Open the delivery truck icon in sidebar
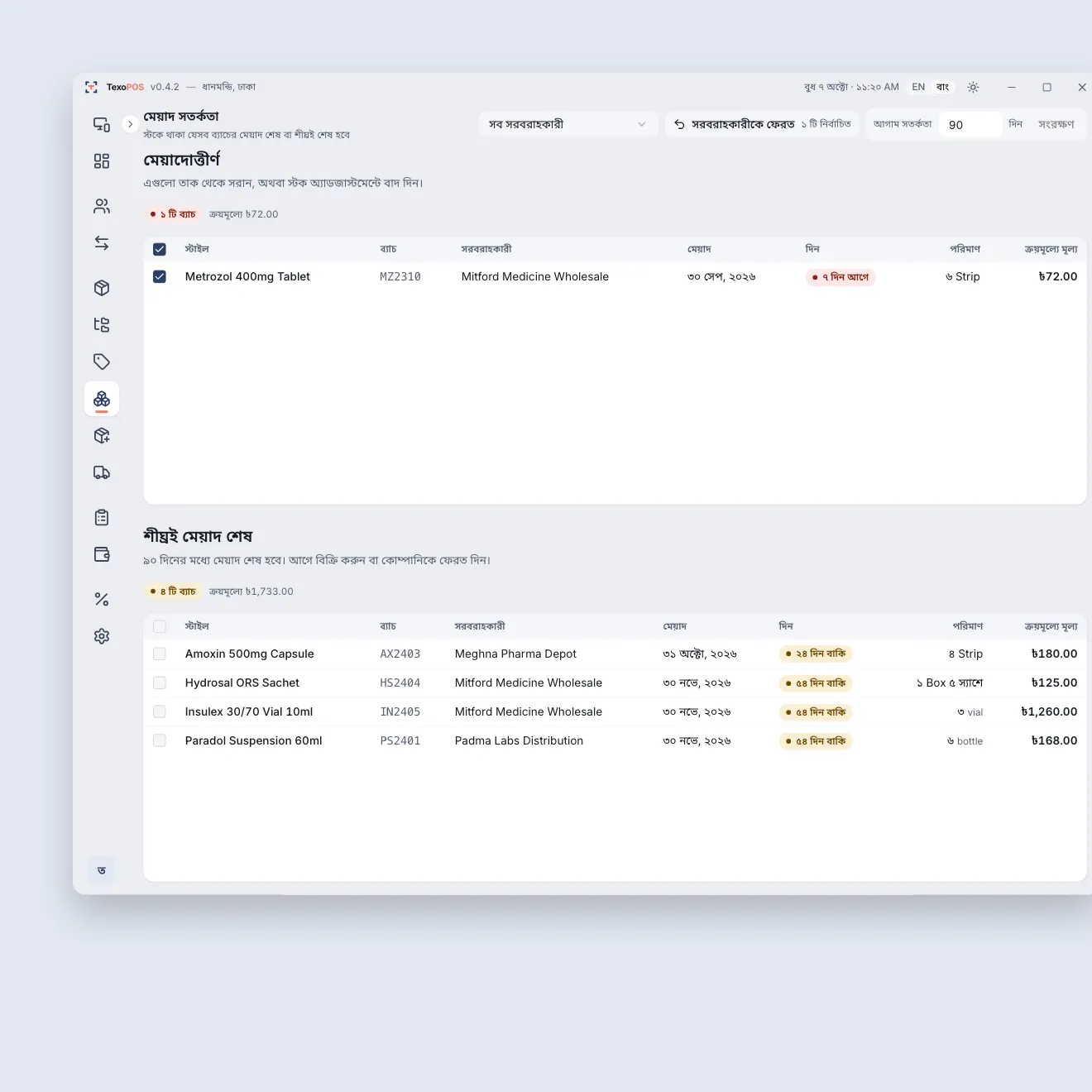The height and width of the screenshot is (1092, 1092). [102, 472]
